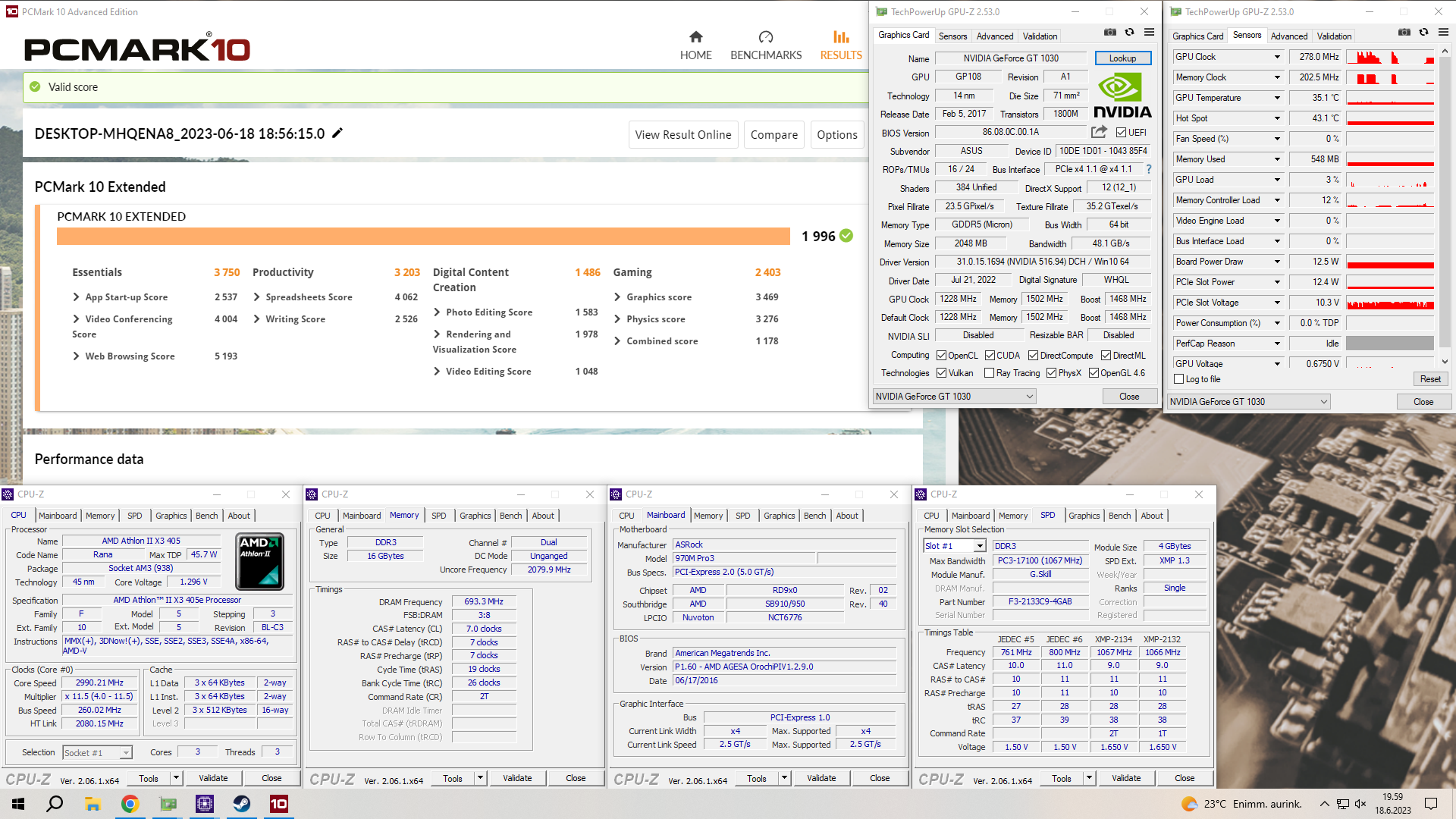Click the NVIDIA logo in GPU-Z
Image resolution: width=1456 pixels, height=819 pixels.
[1122, 95]
